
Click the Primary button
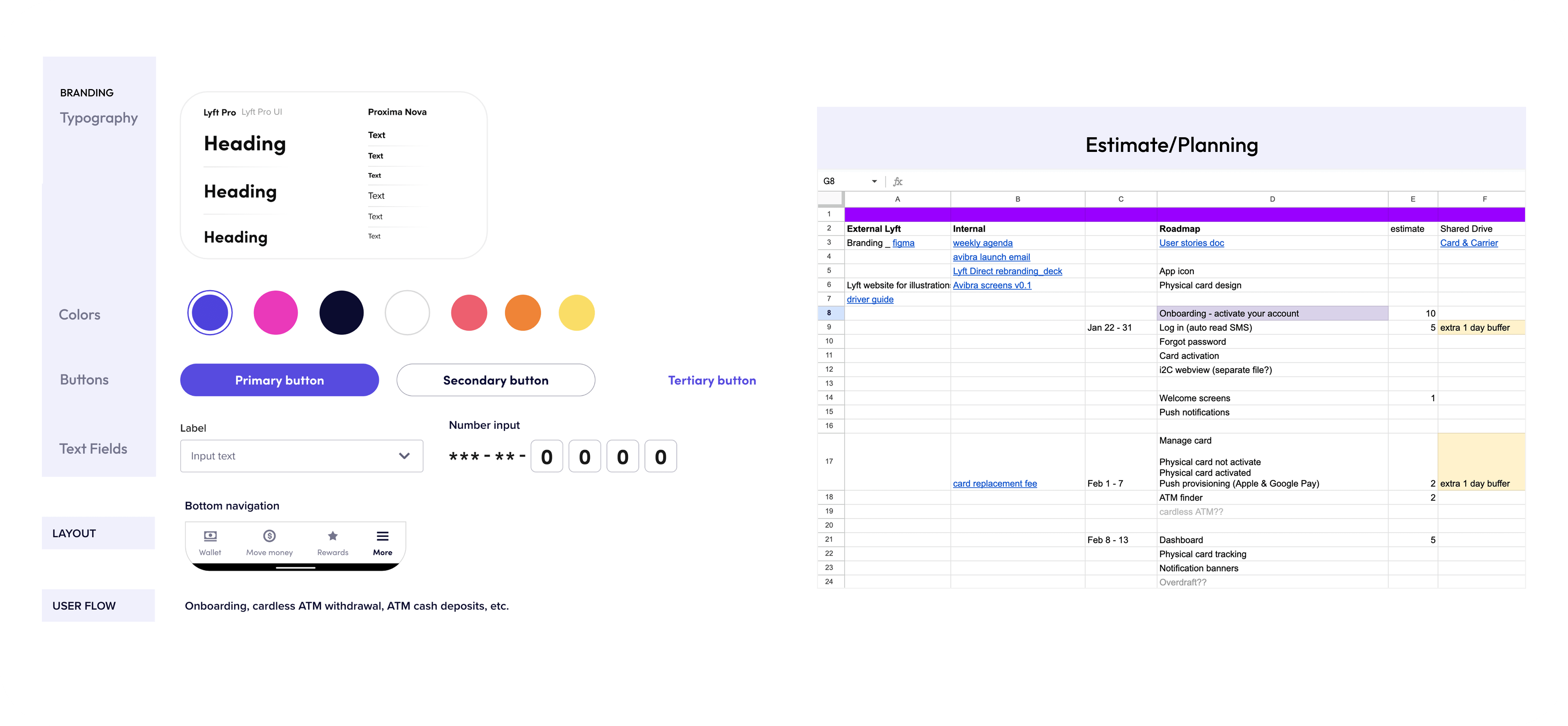279,380
